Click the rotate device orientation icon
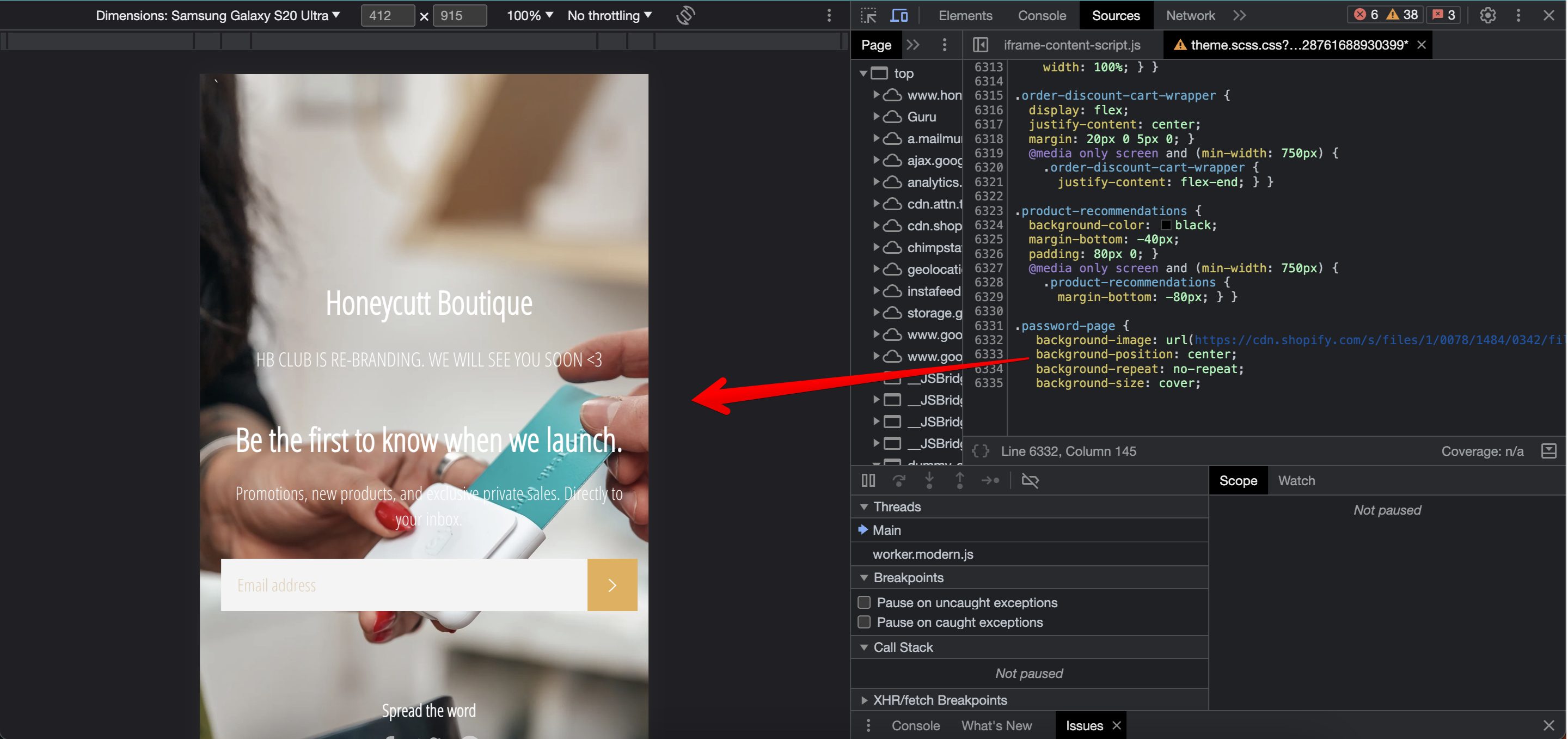1568x739 pixels. 685,15
